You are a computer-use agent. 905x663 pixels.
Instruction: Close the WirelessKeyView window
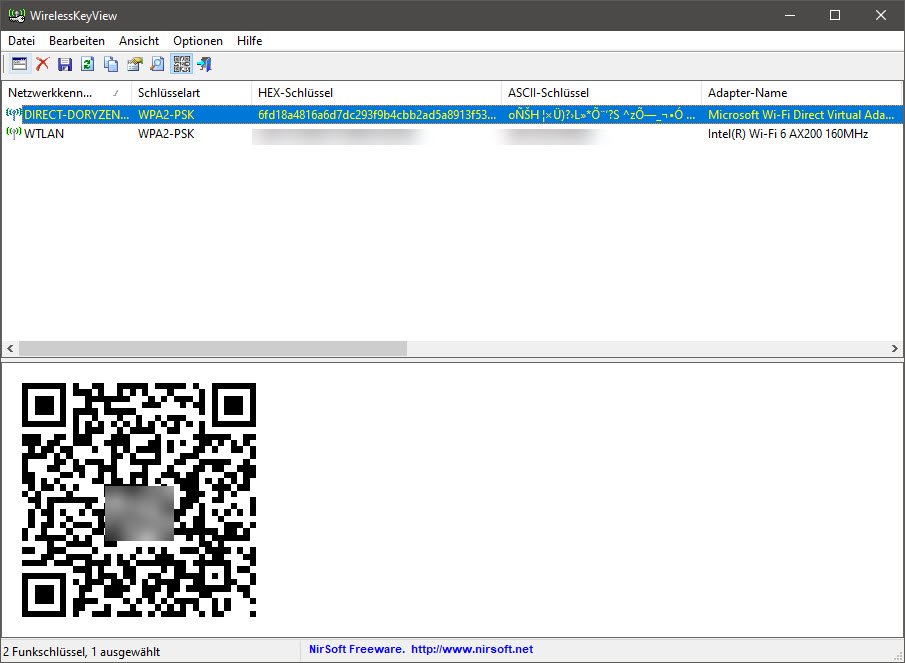[x=881, y=16]
